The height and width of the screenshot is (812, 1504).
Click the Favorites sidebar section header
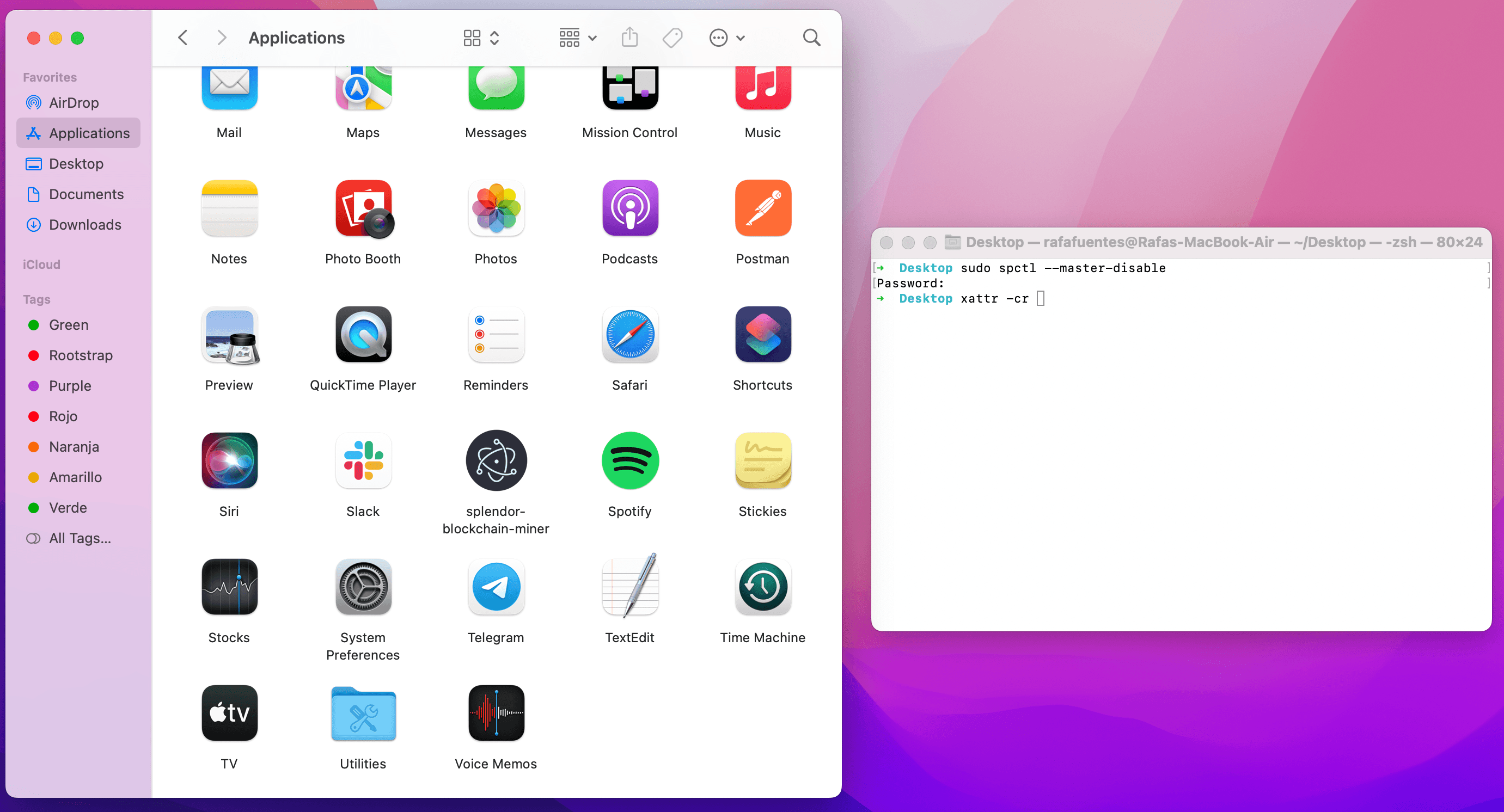[x=50, y=77]
